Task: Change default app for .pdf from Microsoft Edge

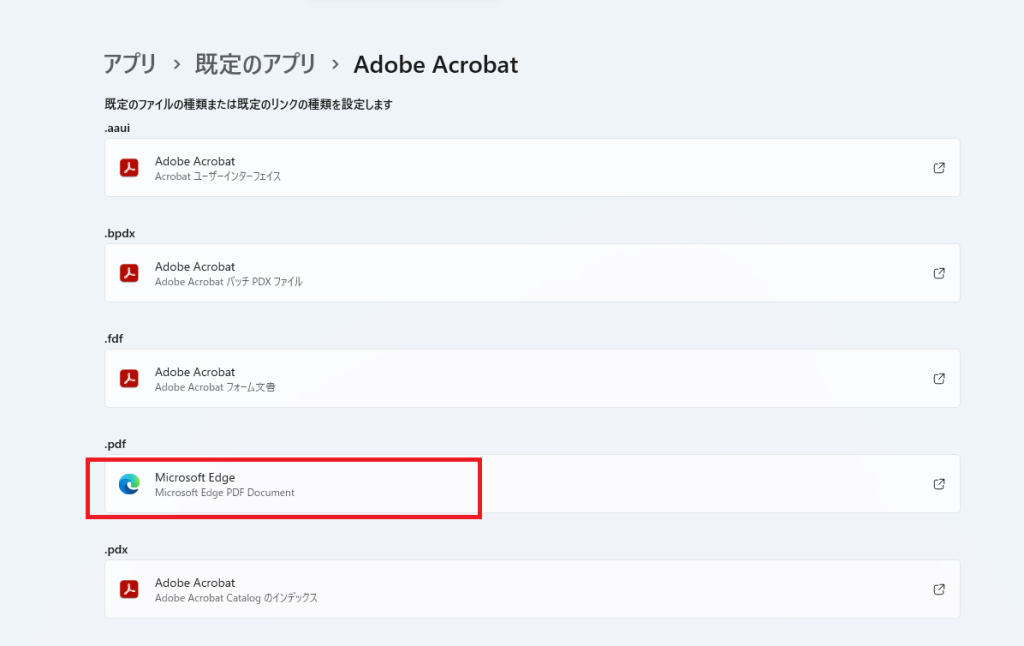Action: pos(532,484)
